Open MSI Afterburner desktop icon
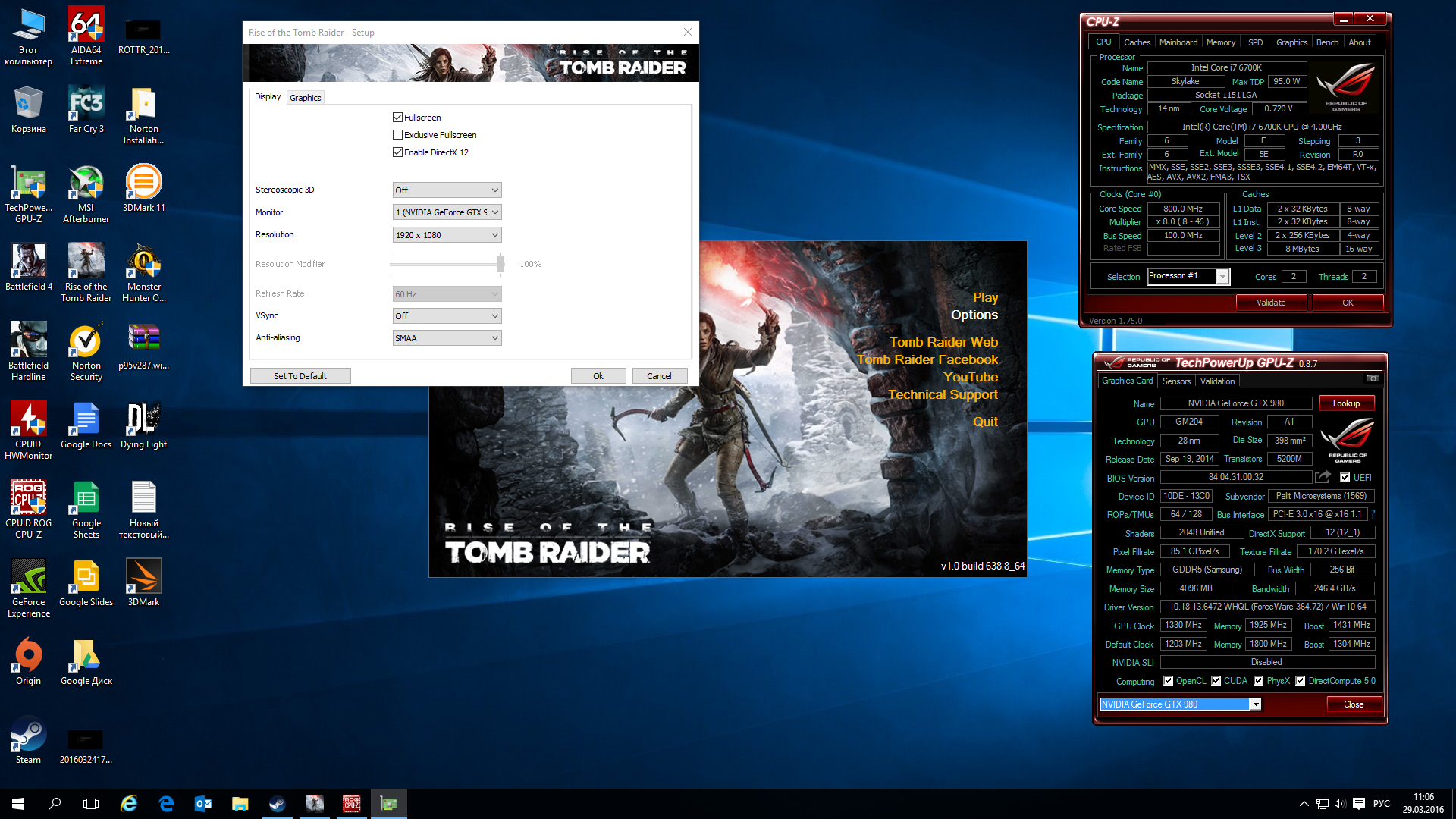 point(86,184)
